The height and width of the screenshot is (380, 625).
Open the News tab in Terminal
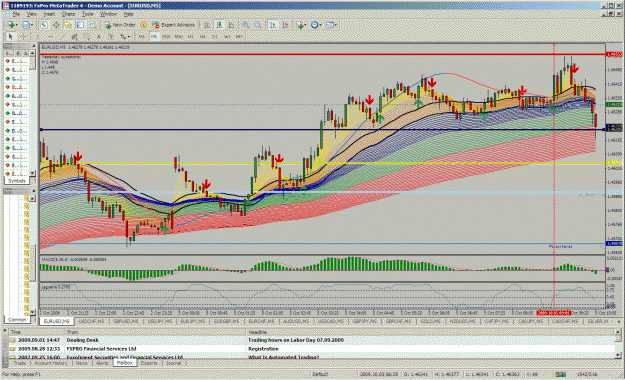81,363
